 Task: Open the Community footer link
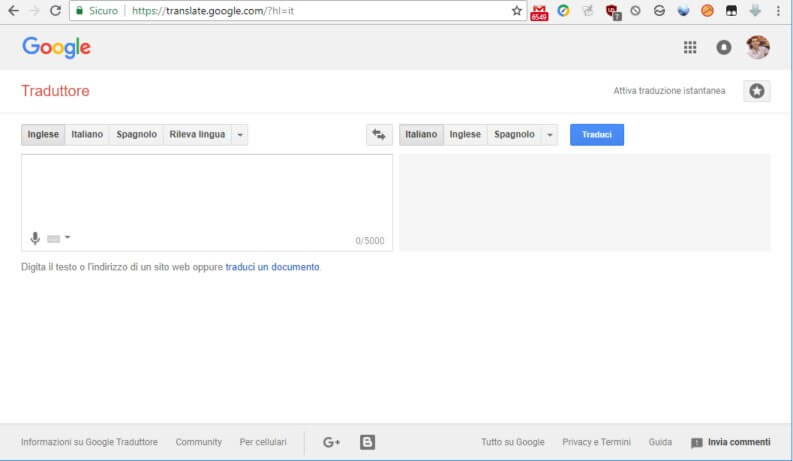[x=199, y=442]
